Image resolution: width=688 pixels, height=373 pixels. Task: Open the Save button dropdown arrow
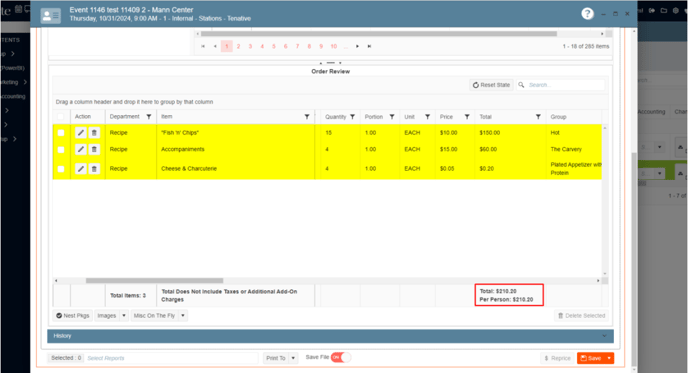pyautogui.click(x=609, y=358)
